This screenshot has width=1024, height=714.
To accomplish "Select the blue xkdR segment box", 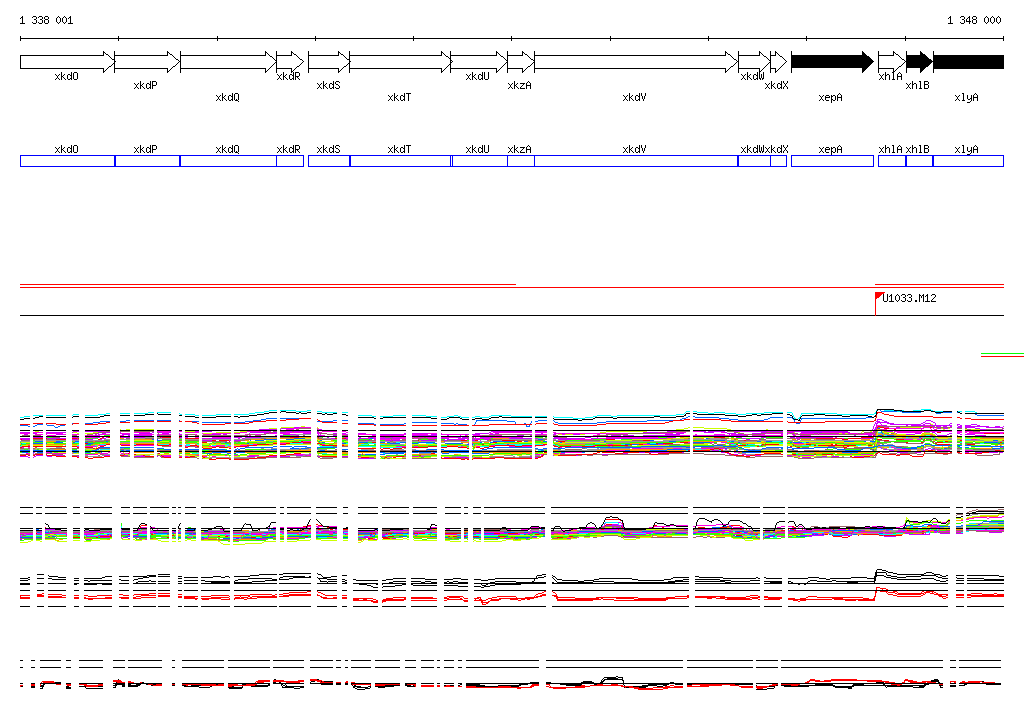I will tap(290, 161).
